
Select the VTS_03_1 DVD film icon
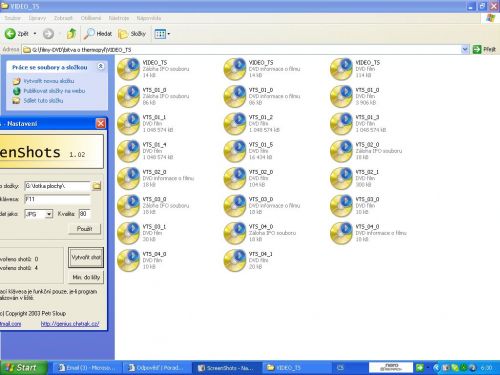(x=129, y=233)
